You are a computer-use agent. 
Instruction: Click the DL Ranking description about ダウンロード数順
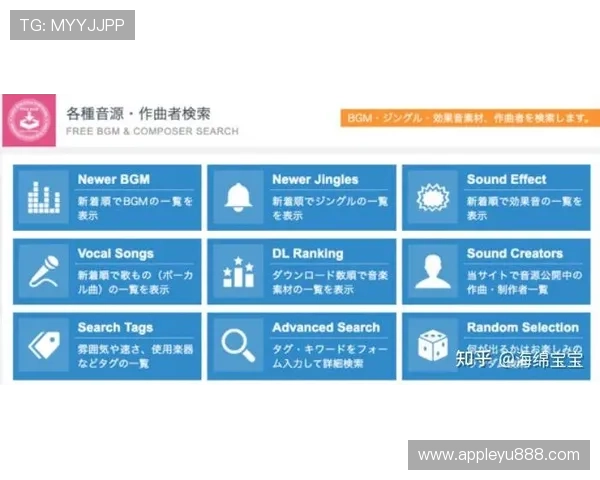point(330,282)
